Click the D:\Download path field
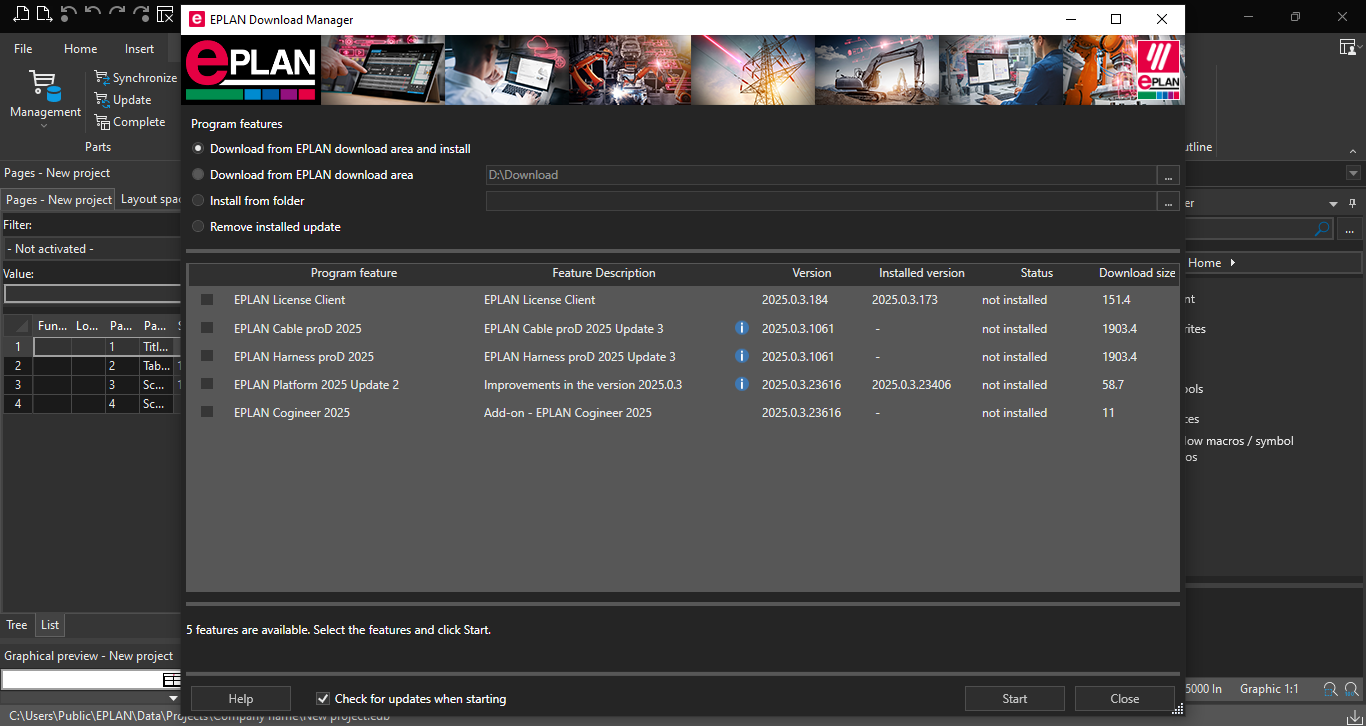Screen dimensions: 1366x726 (820, 175)
